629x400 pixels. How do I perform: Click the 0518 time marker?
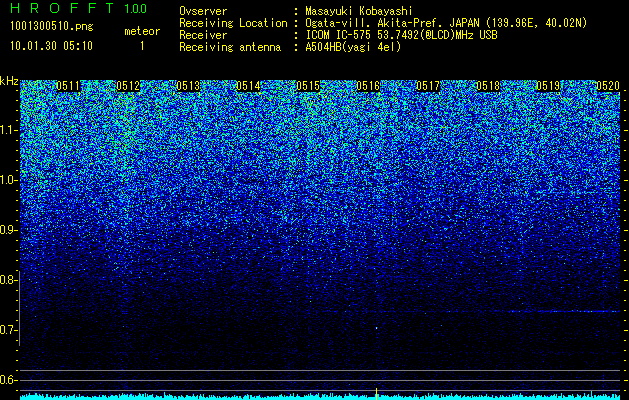[488, 85]
